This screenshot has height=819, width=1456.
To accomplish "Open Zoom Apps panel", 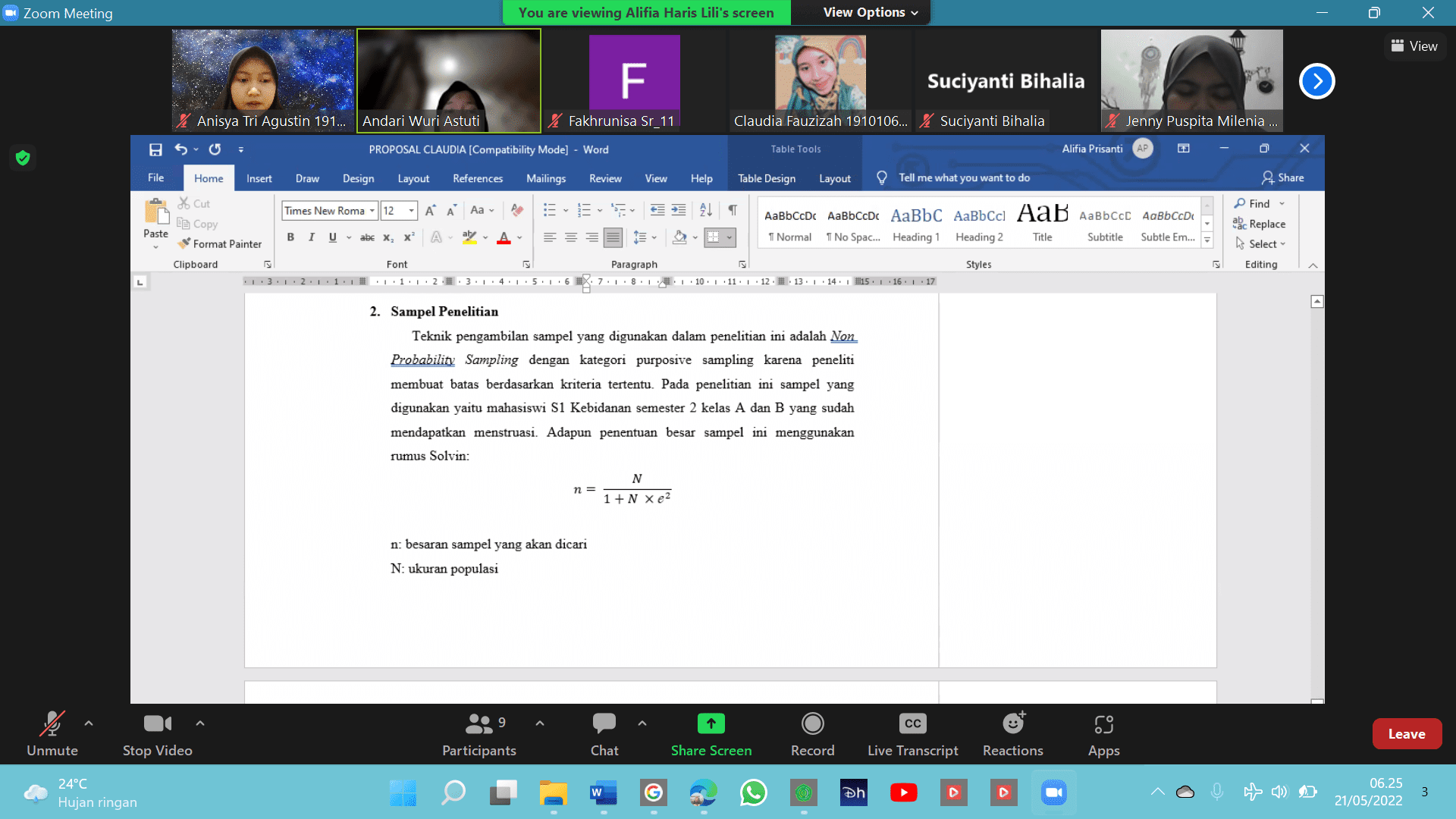I will [x=1103, y=734].
